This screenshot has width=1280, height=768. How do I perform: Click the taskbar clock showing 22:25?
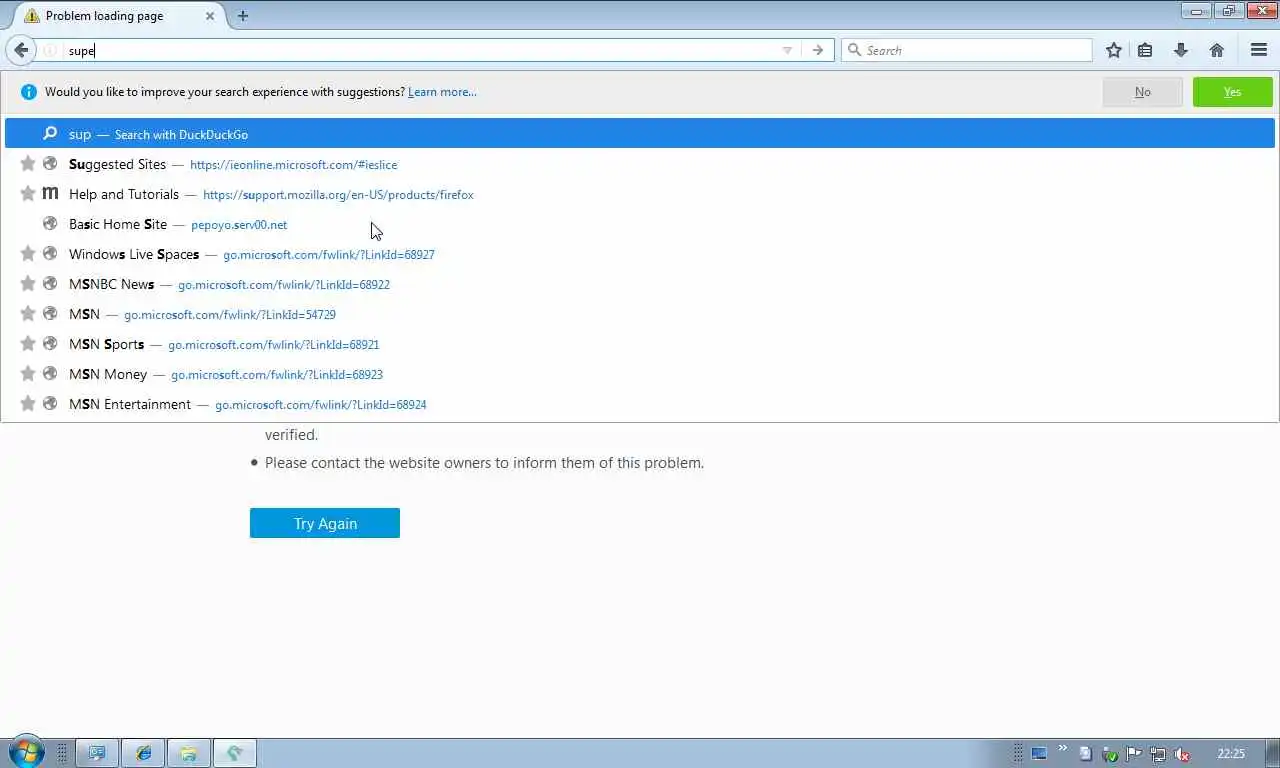(x=1231, y=754)
